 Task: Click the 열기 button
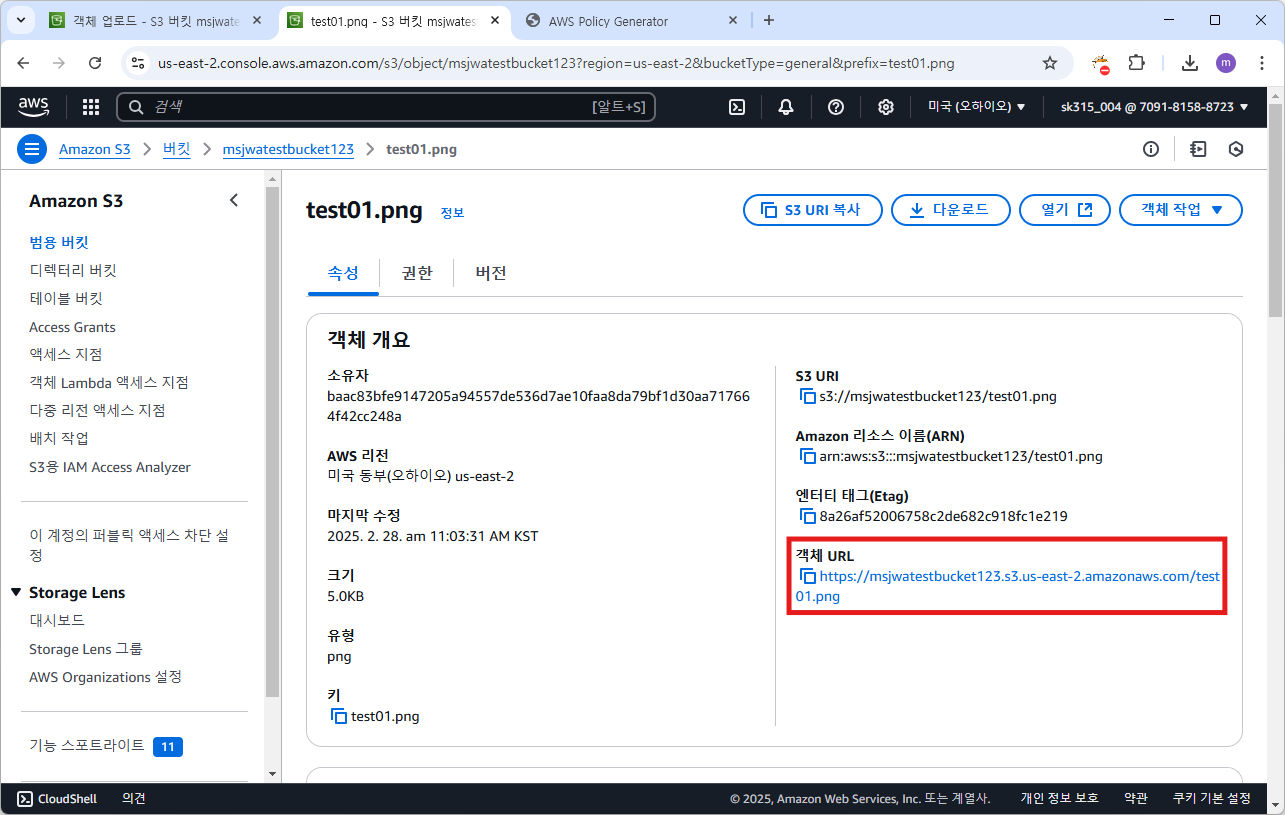point(1065,210)
